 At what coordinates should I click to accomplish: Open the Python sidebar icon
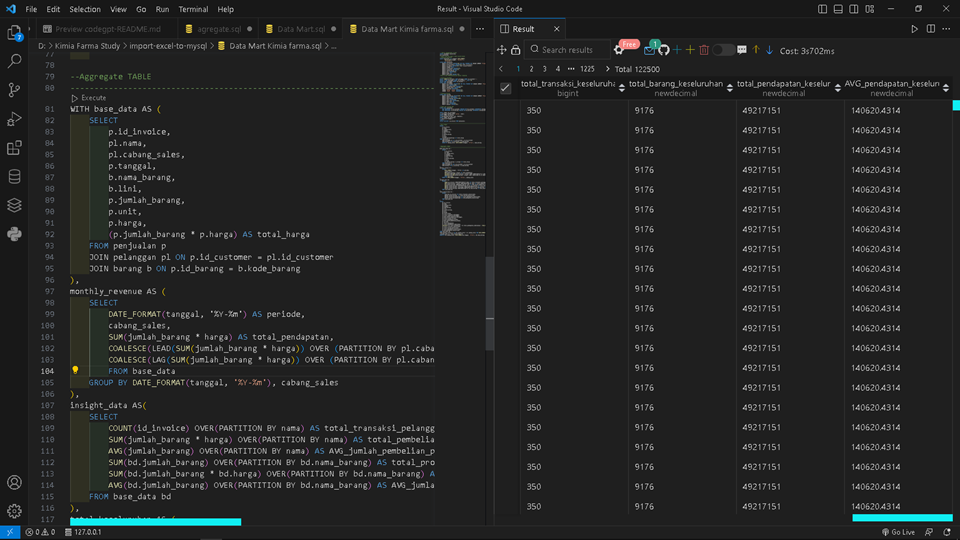tap(15, 235)
